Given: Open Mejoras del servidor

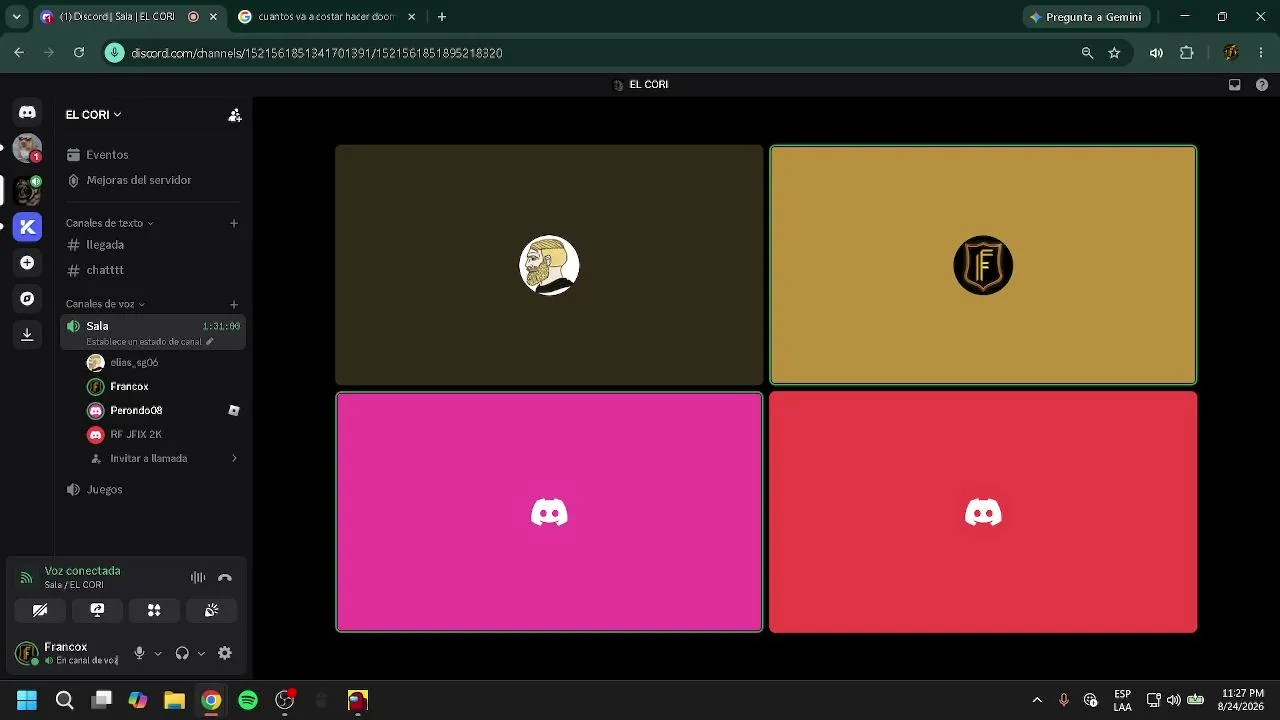Looking at the screenshot, I should click(x=153, y=180).
